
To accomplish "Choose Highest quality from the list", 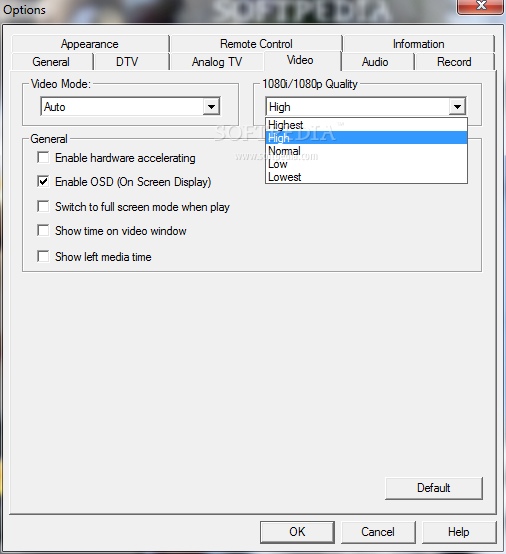I will pyautogui.click(x=366, y=125).
